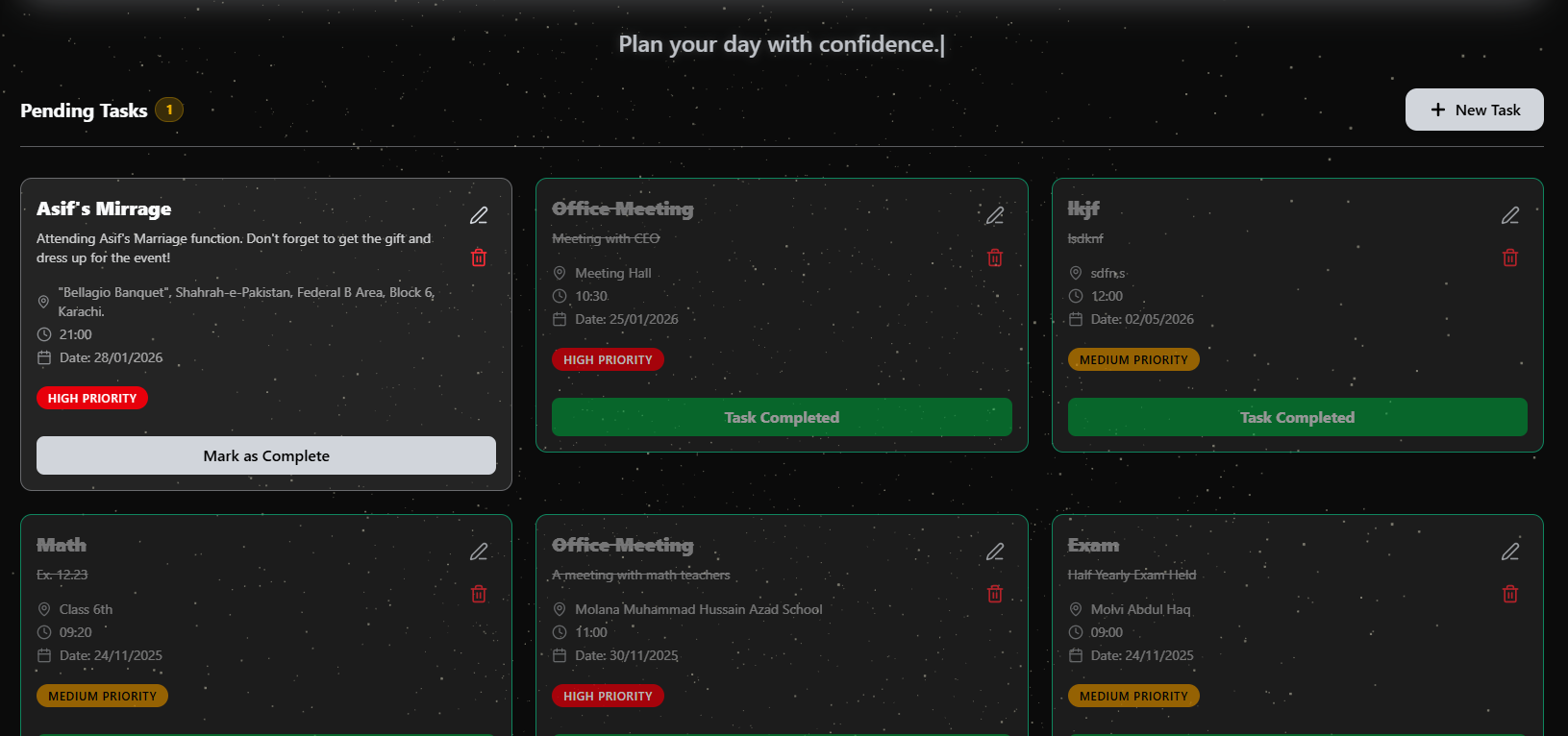Click trash icon on Math task
1568x736 pixels.
click(479, 594)
